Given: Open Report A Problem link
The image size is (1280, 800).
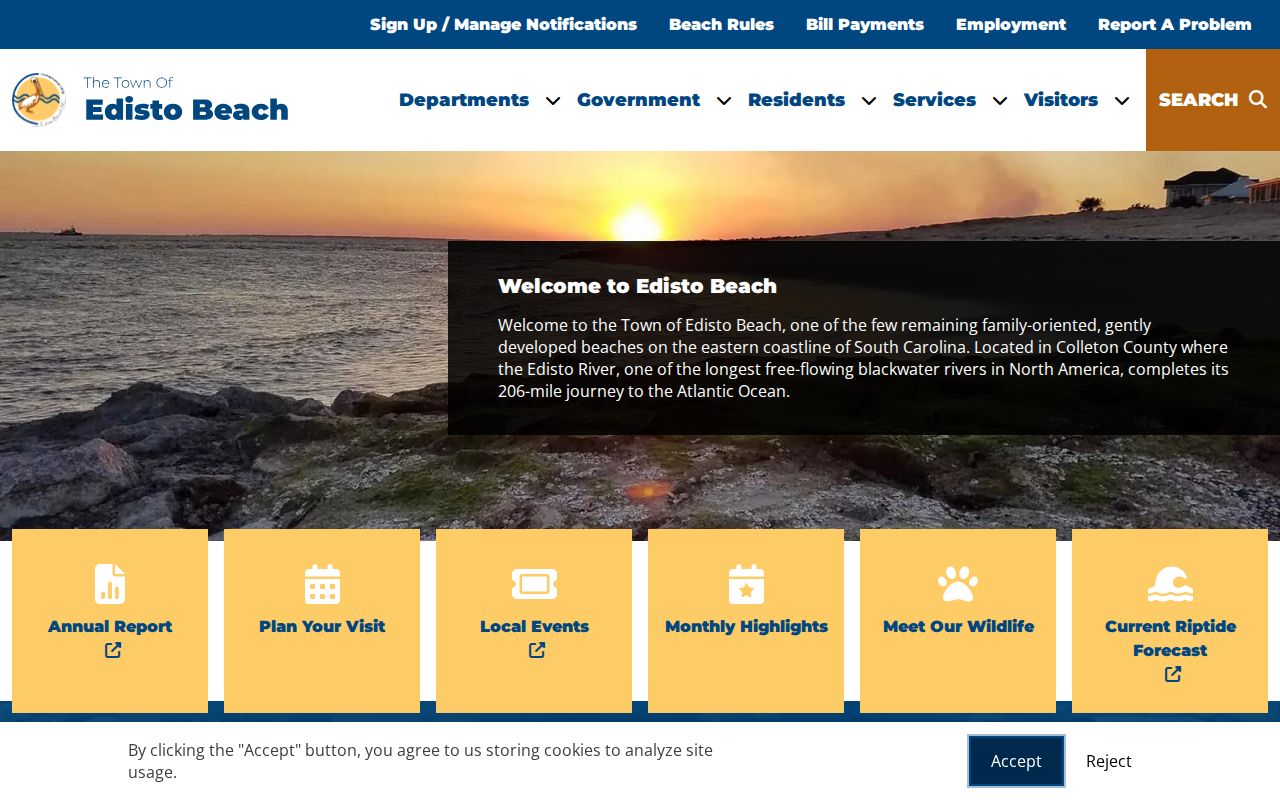Looking at the screenshot, I should [x=1175, y=24].
